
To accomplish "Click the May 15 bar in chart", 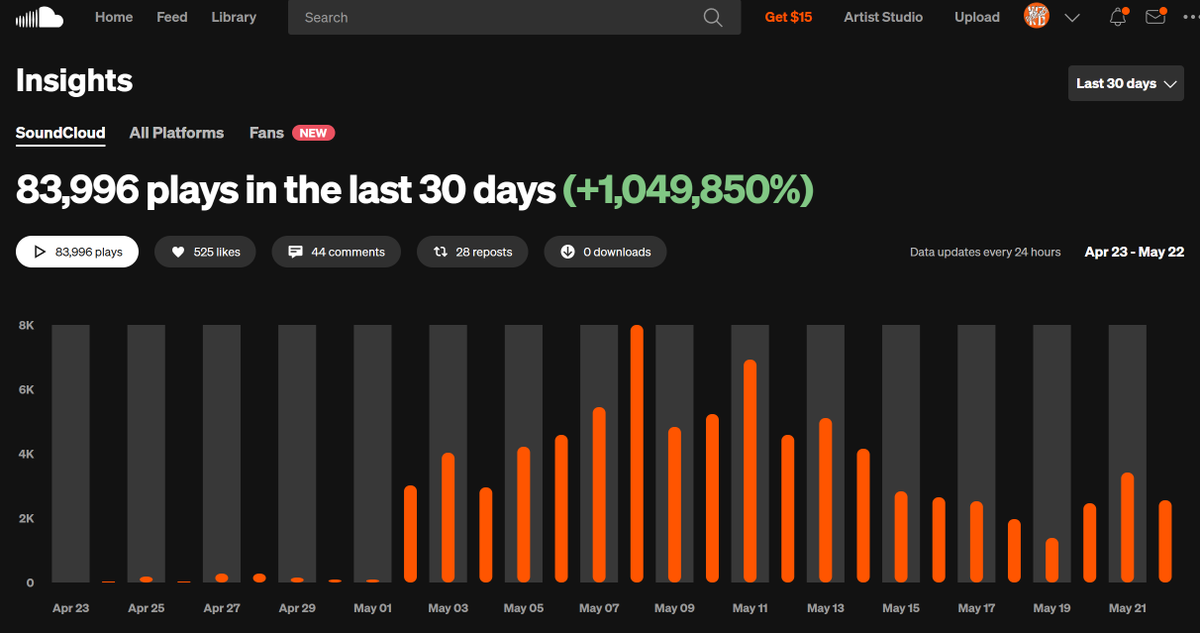I will point(901,537).
